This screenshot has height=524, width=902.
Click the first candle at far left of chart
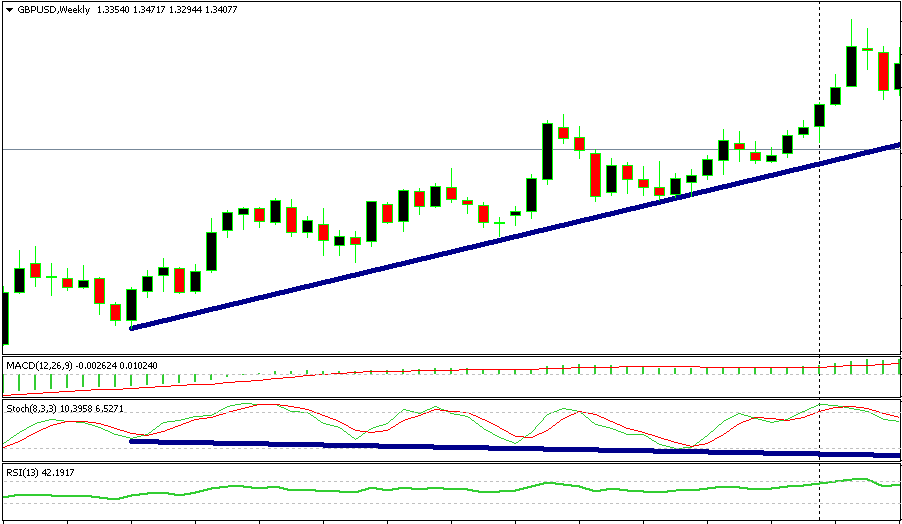coord(4,318)
